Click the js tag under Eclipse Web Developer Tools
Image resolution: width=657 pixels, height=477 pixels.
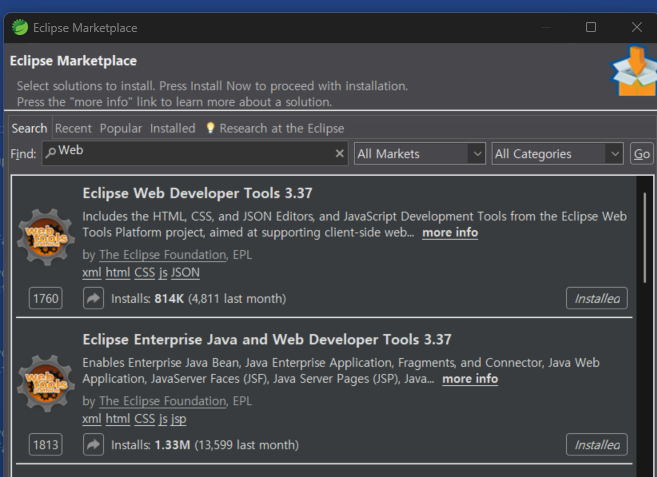(x=163, y=273)
